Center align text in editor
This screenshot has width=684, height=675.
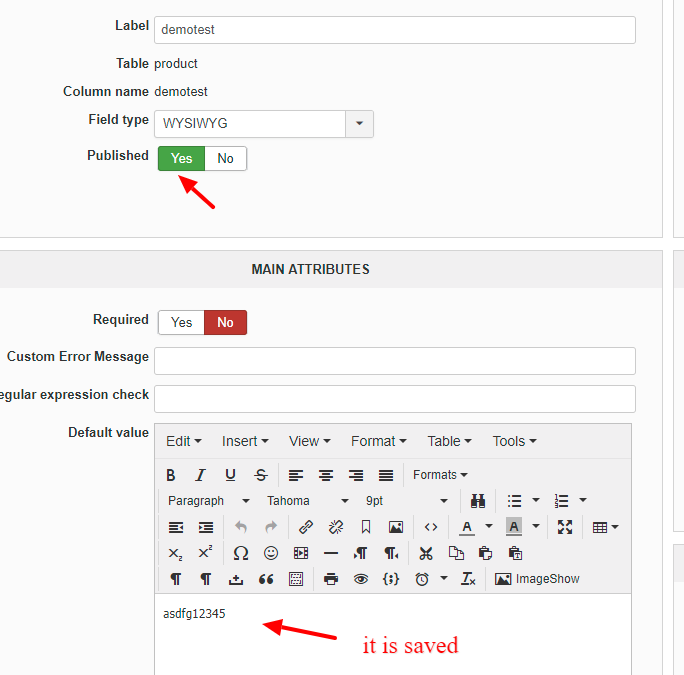[x=326, y=475]
